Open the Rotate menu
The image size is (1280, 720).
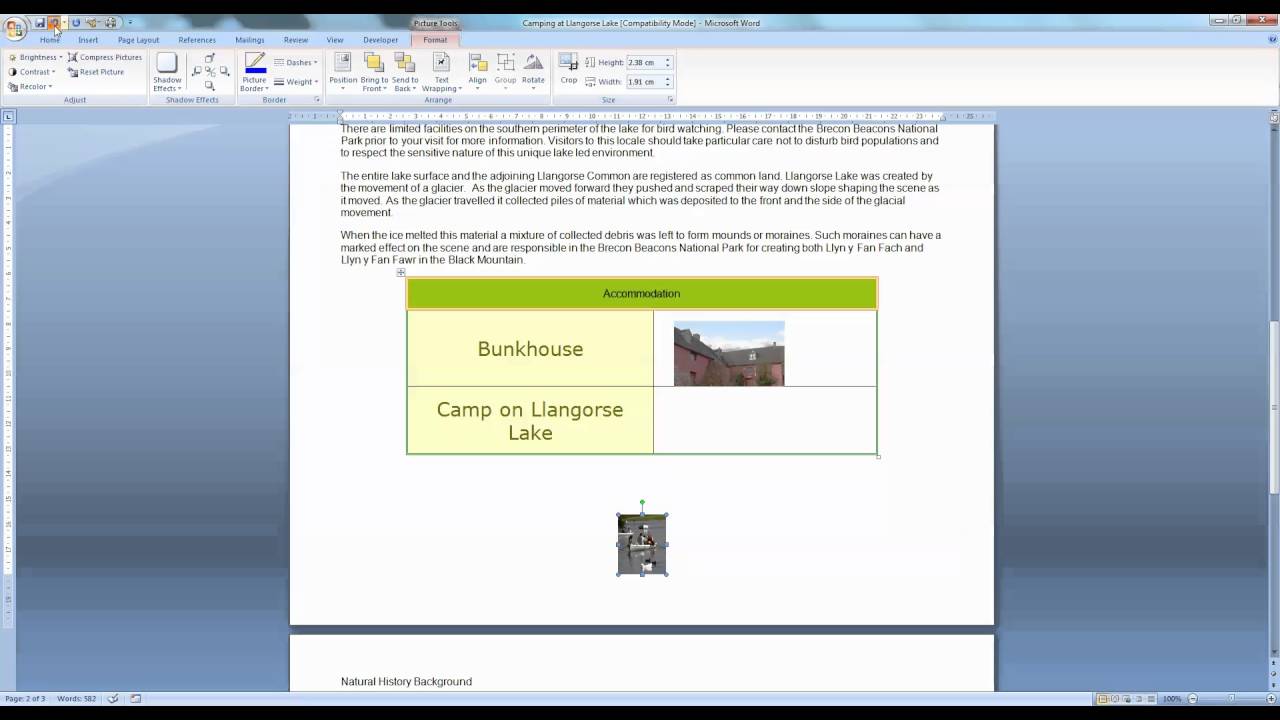[533, 72]
